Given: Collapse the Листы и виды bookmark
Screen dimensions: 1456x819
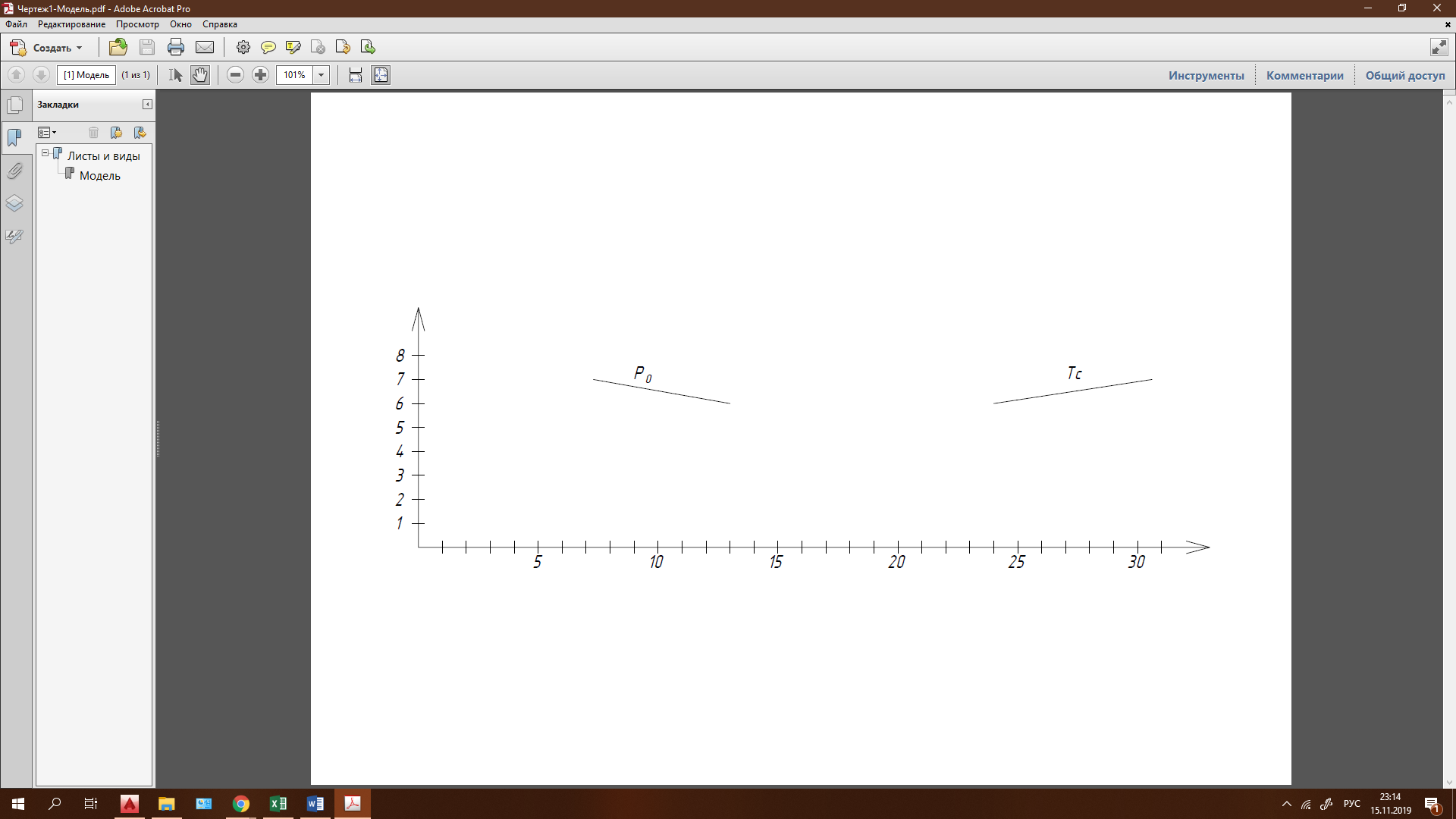Looking at the screenshot, I should 45,153.
